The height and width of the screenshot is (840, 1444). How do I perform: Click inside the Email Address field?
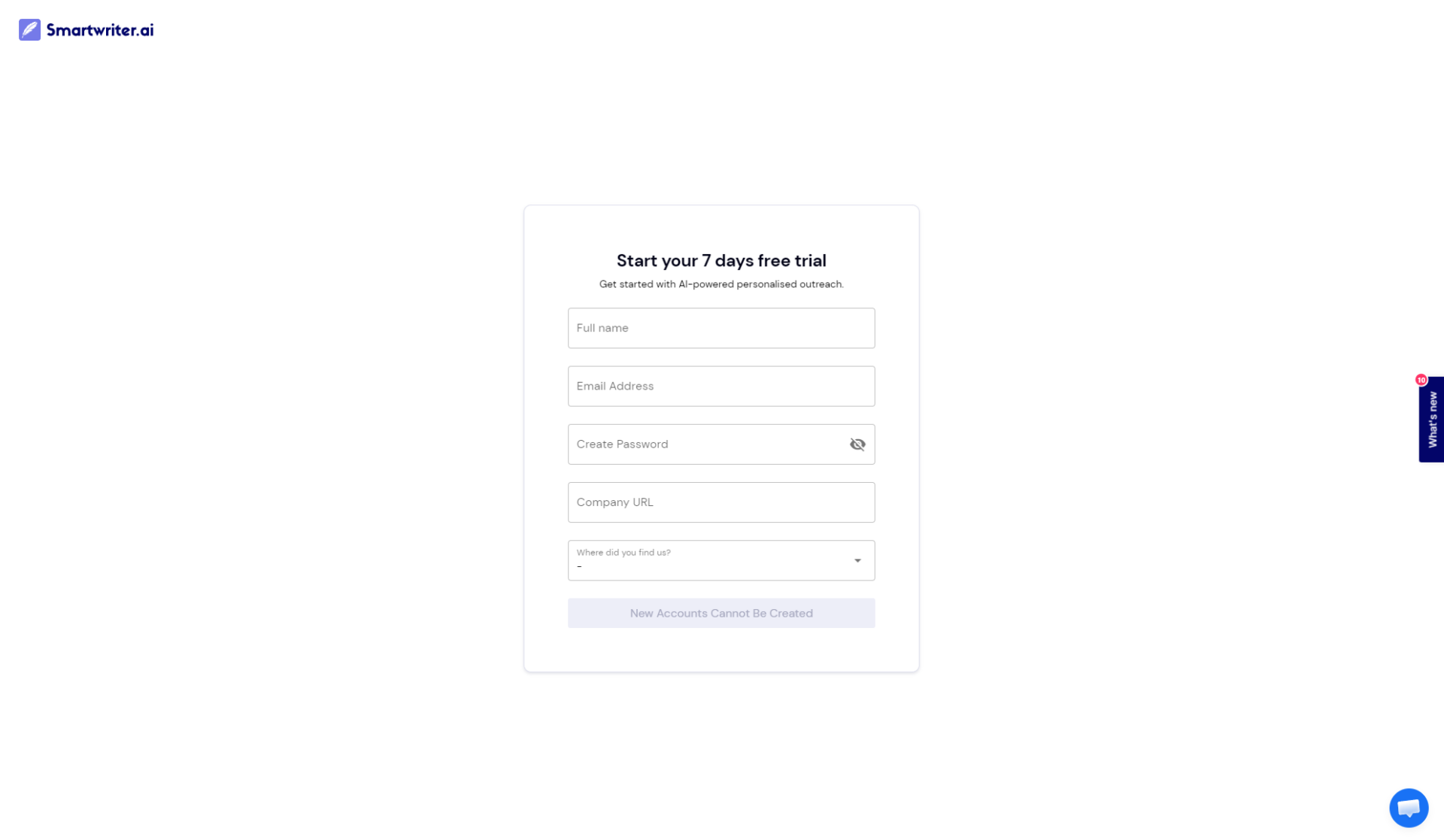point(720,386)
